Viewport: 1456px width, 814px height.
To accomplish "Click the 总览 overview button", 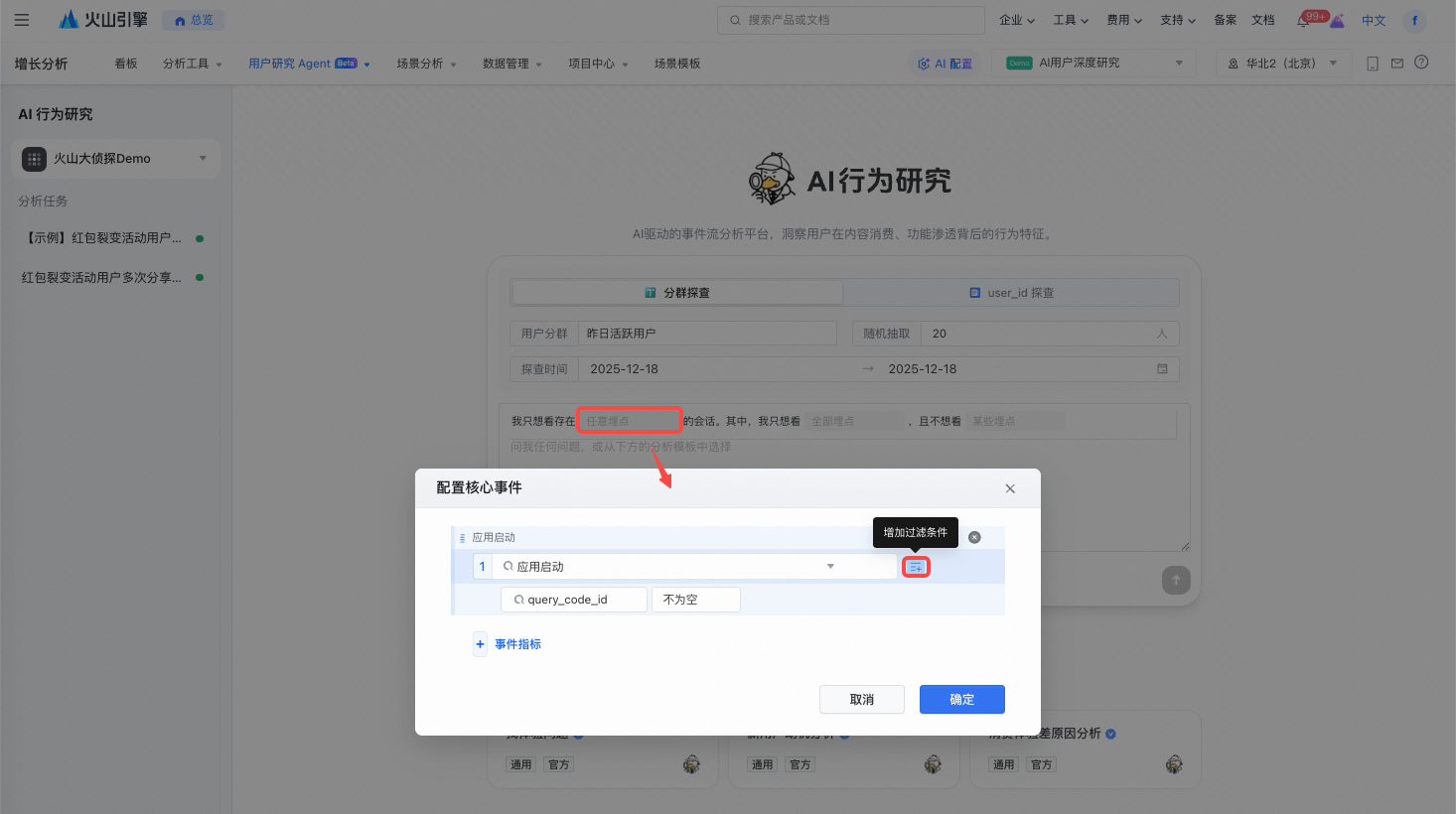I will (x=194, y=20).
